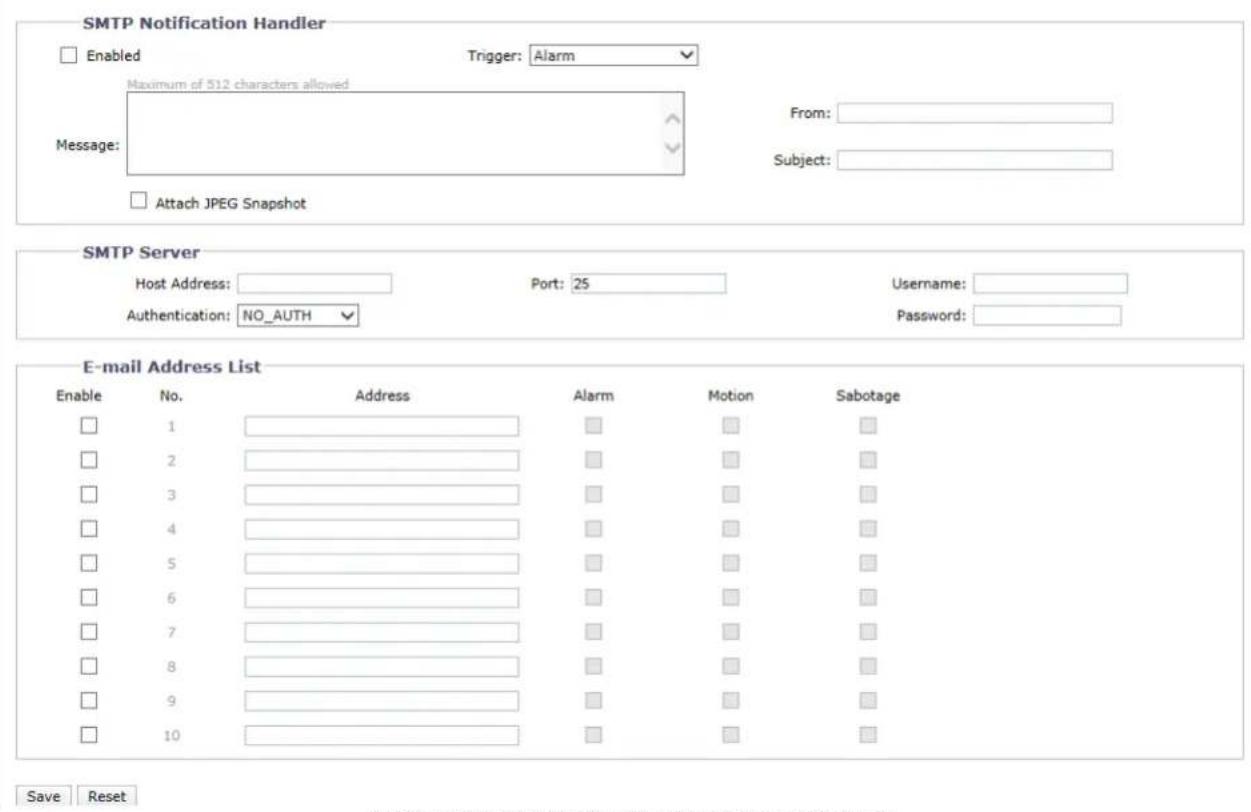Click the Port field showing 25

click(x=648, y=284)
